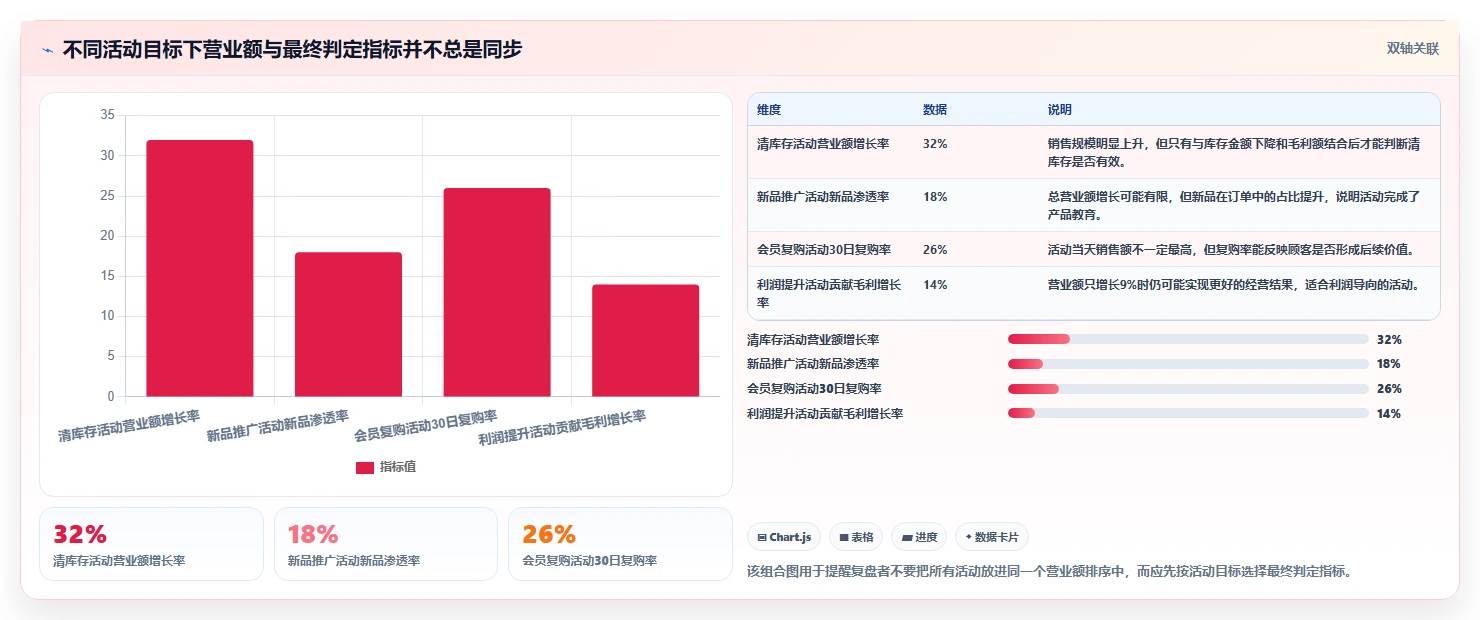Click progress label 利润提升活动贡献毛利增长率
1480x620 pixels.
click(x=825, y=413)
